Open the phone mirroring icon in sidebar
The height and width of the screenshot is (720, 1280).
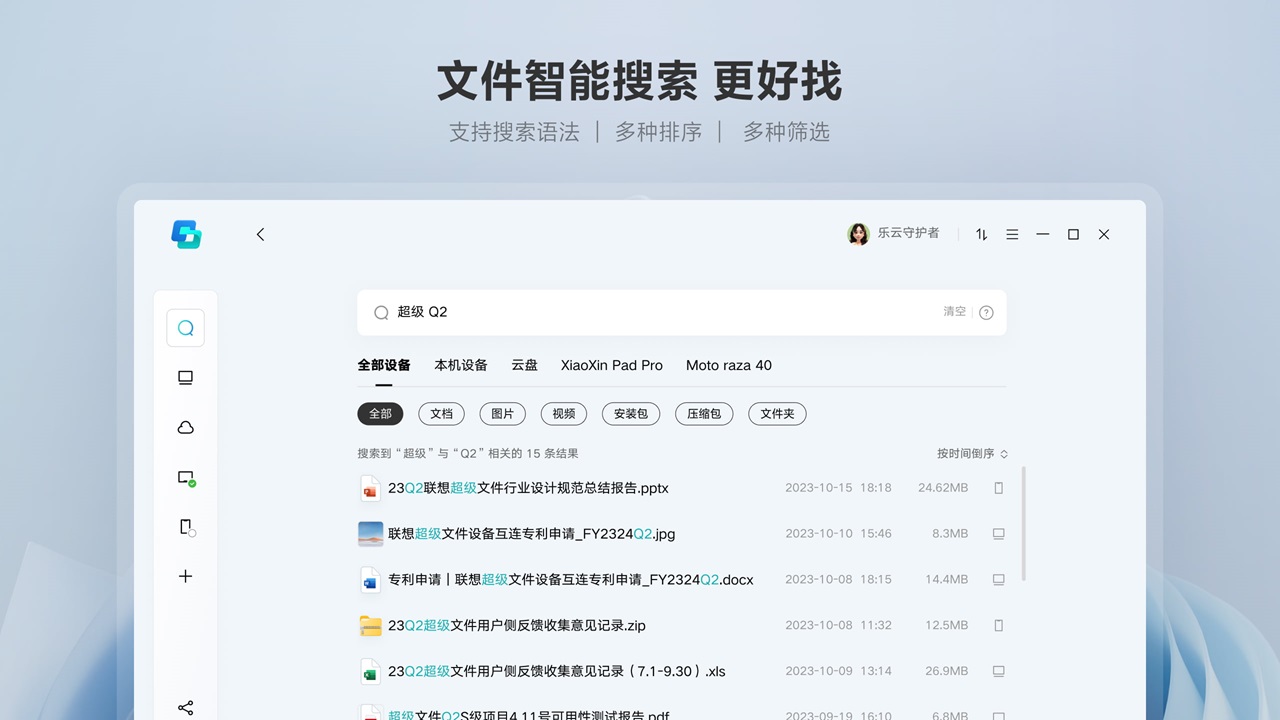click(x=185, y=527)
